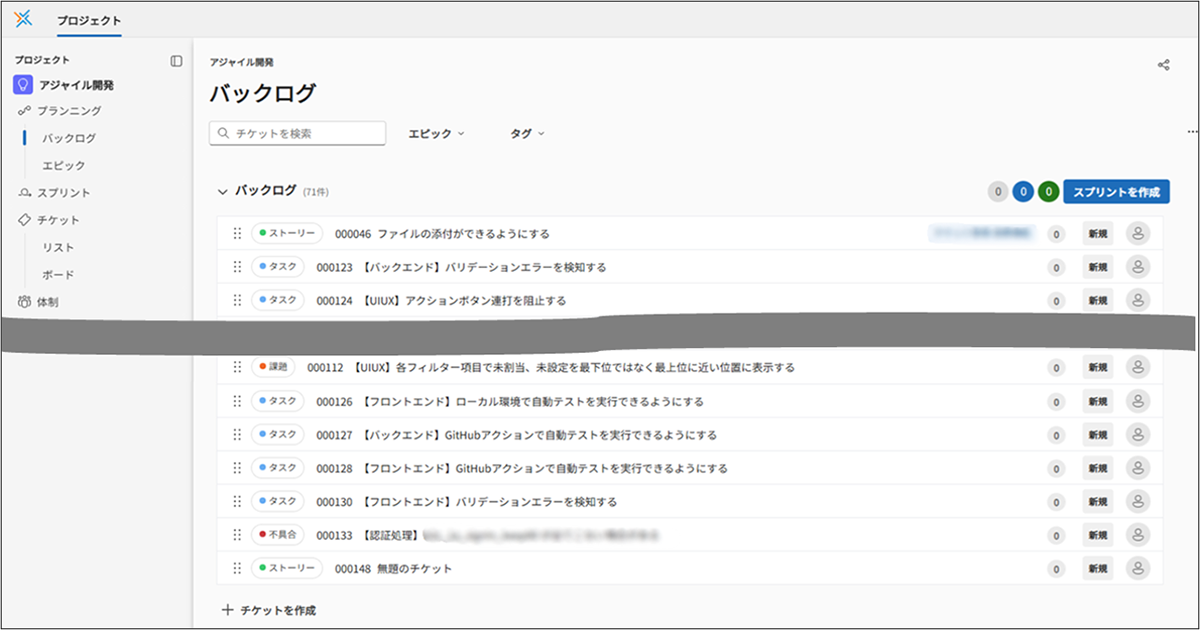Screen dimensions: 1200x630
Task: Click 新規 status of ticket 000127
Action: (1097, 435)
